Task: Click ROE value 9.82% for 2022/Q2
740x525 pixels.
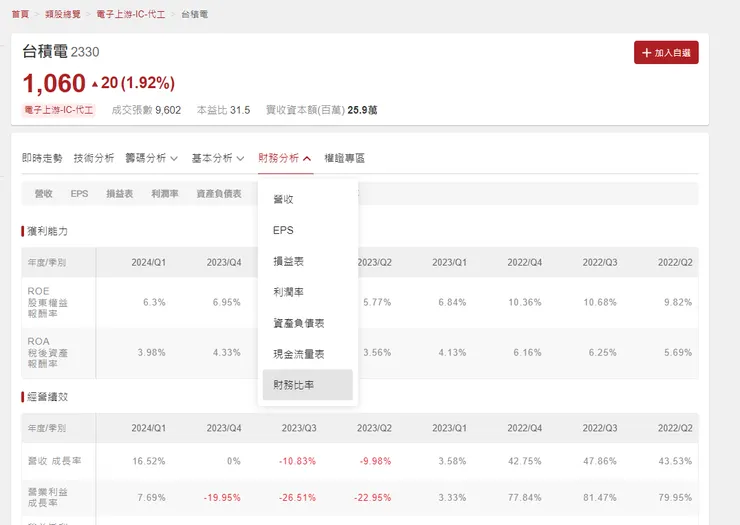Action: click(x=678, y=302)
